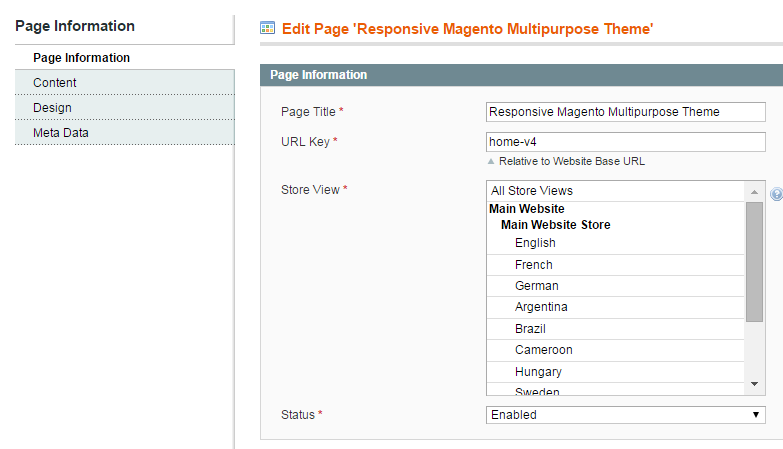This screenshot has height=449, width=783.
Task: Click the scroll down arrow in Store View list
Action: click(754, 384)
